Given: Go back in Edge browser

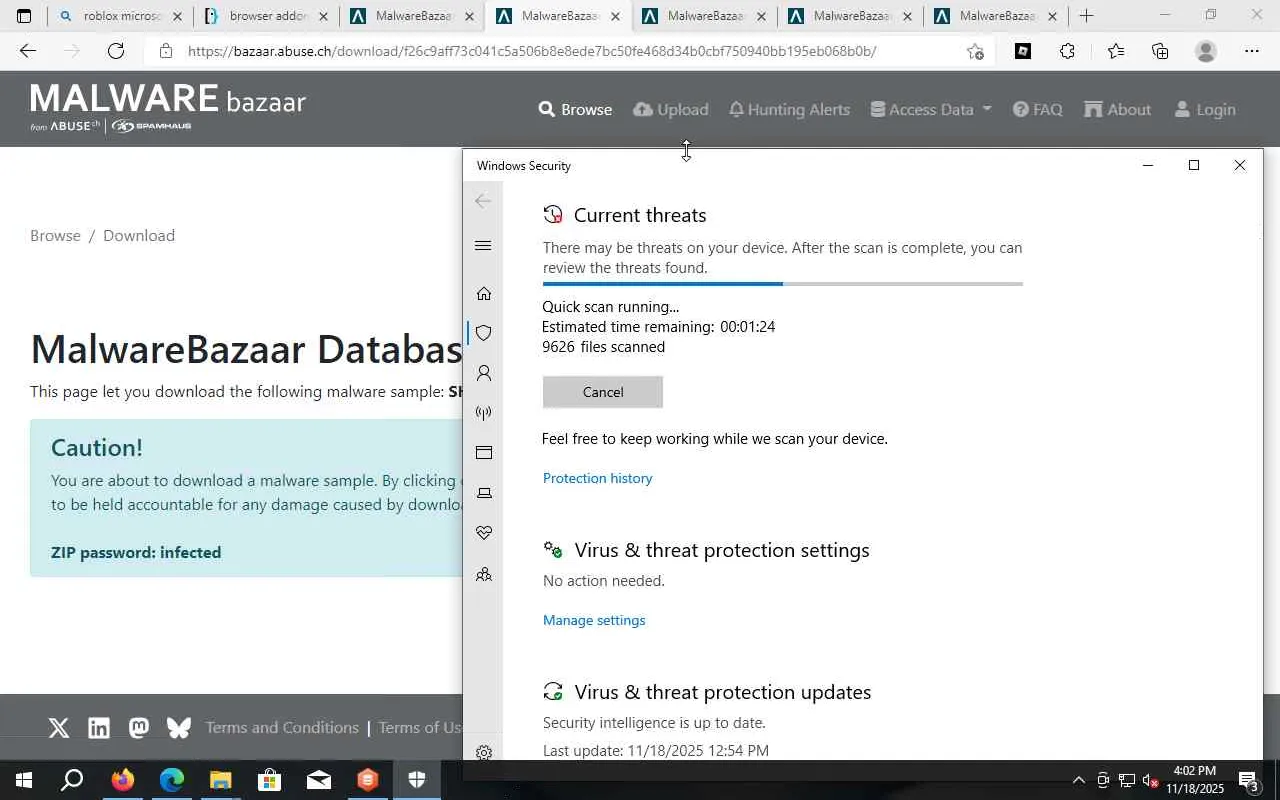Looking at the screenshot, I should [x=27, y=51].
